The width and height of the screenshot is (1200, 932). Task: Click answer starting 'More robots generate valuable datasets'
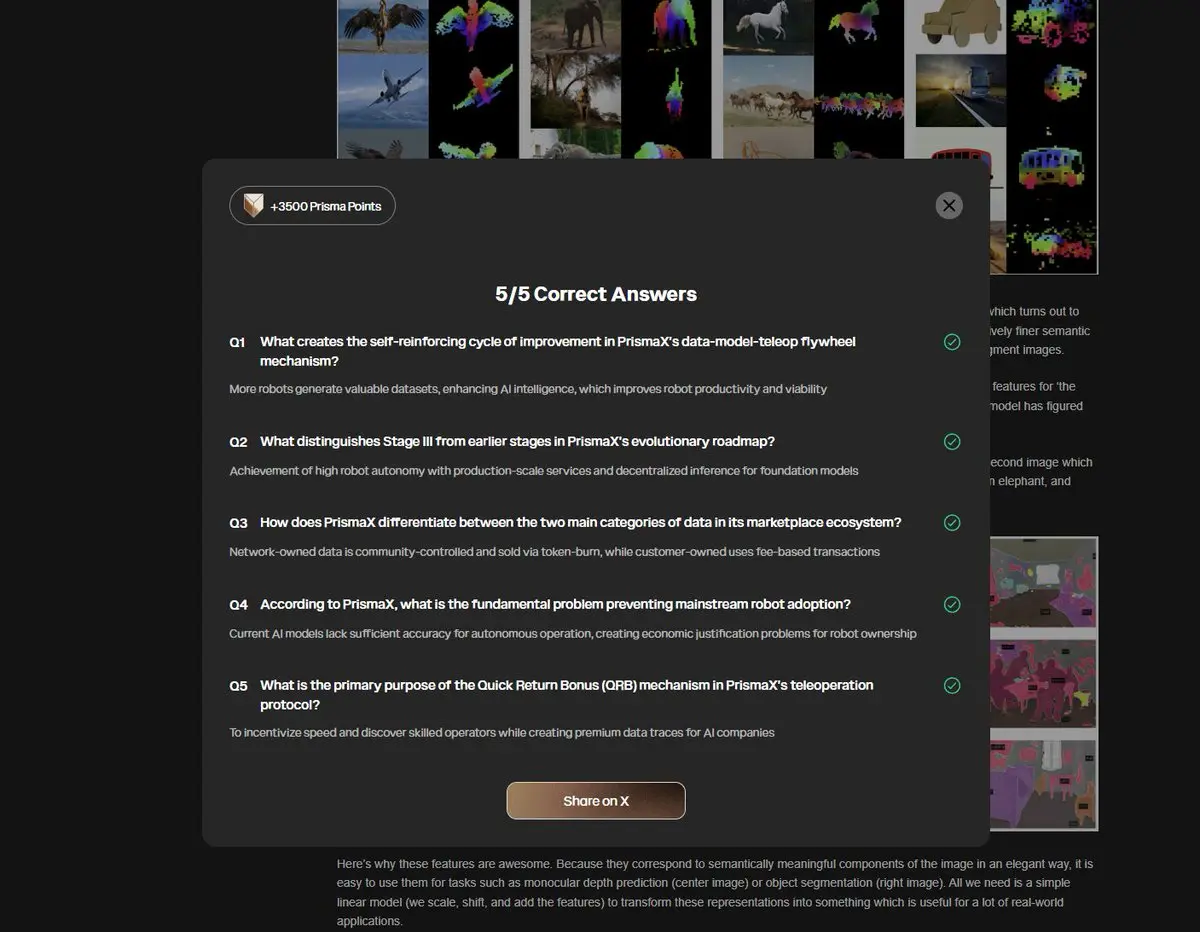pyautogui.click(x=528, y=389)
